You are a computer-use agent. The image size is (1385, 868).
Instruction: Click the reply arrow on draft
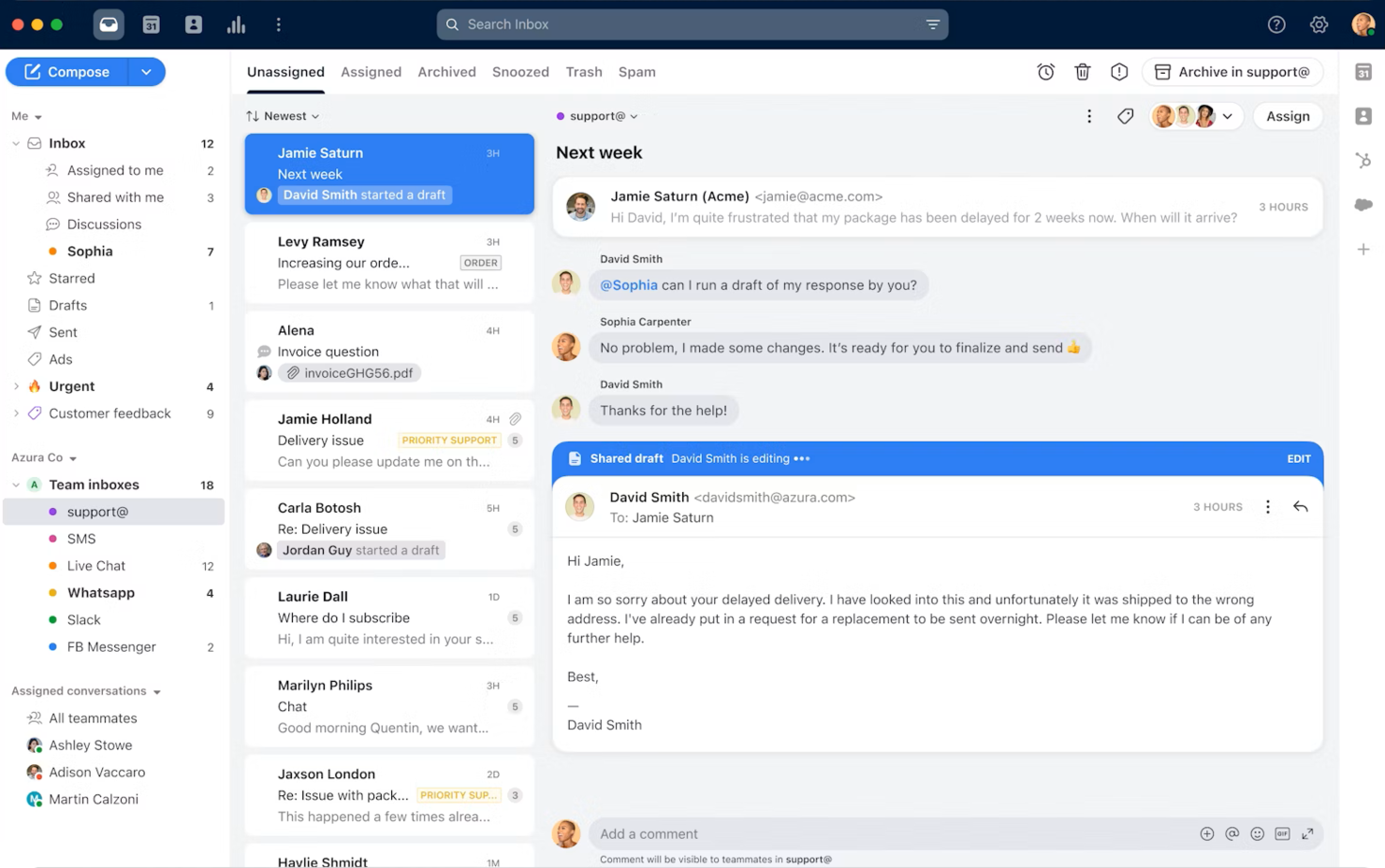pos(1301,507)
